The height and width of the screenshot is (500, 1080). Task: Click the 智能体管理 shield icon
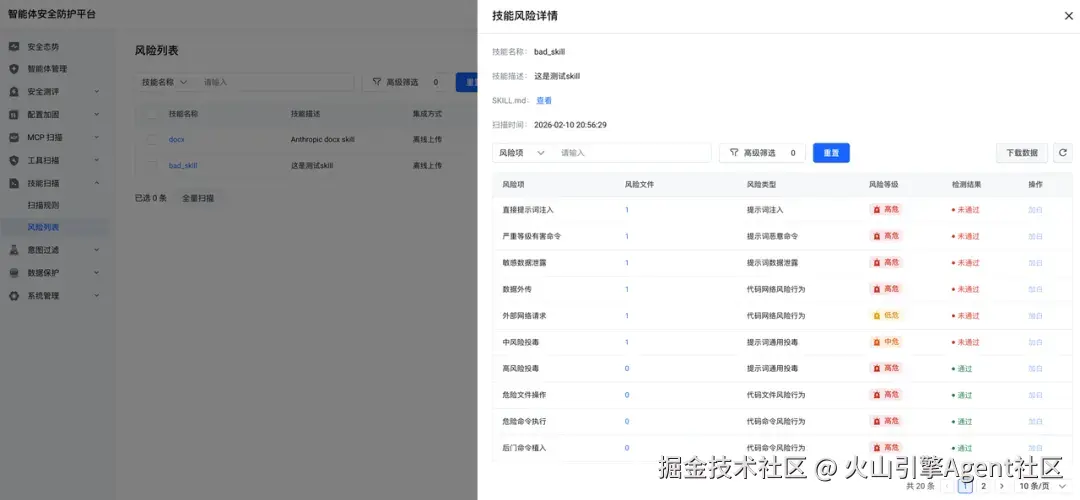[14, 69]
